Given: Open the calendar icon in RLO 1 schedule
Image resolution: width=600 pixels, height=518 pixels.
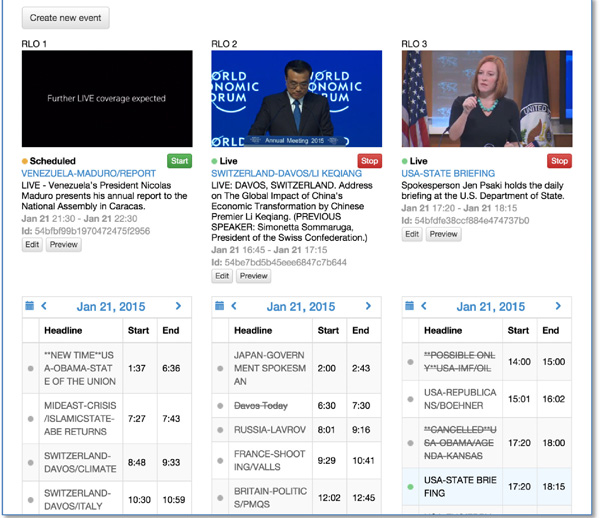Looking at the screenshot, I should pyautogui.click(x=29, y=306).
